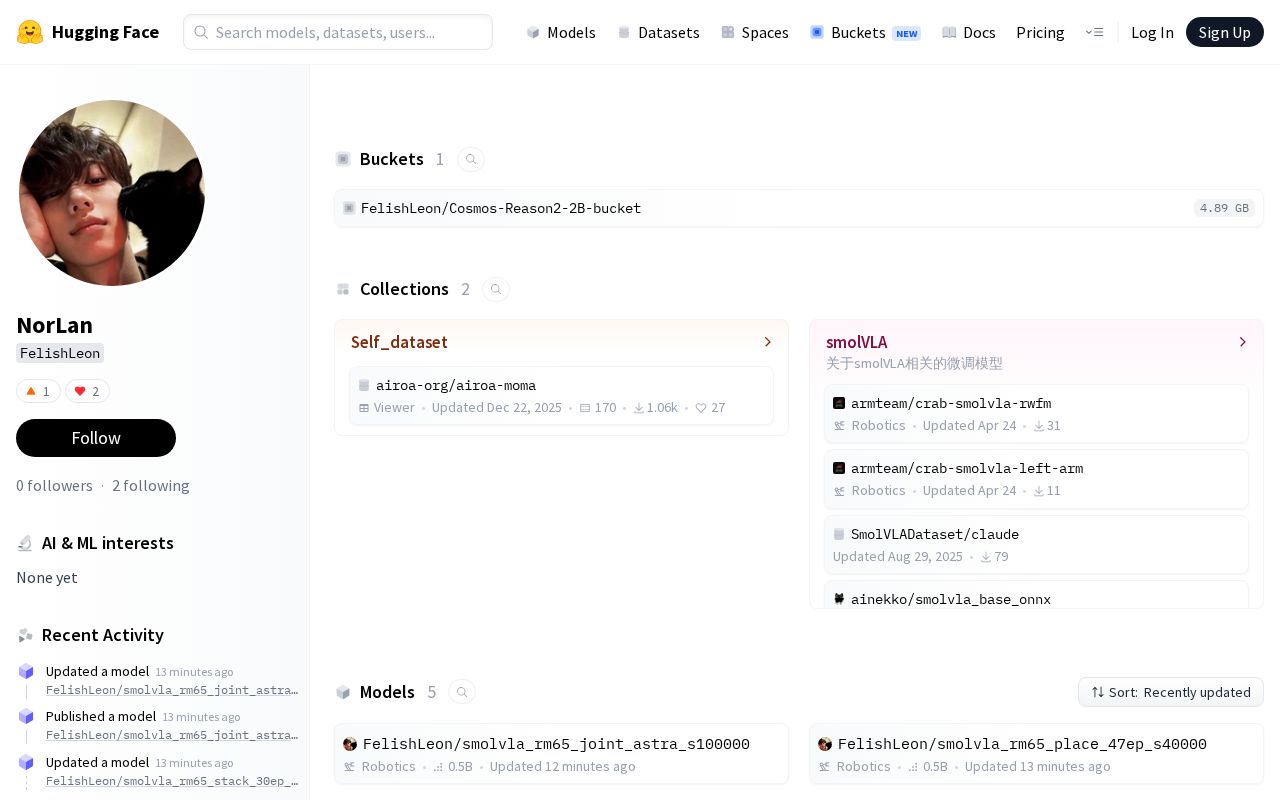The width and height of the screenshot is (1280, 800).
Task: Click the avatar icon beside smolvla_rm65_place_47ep_s40000
Action: (x=825, y=744)
